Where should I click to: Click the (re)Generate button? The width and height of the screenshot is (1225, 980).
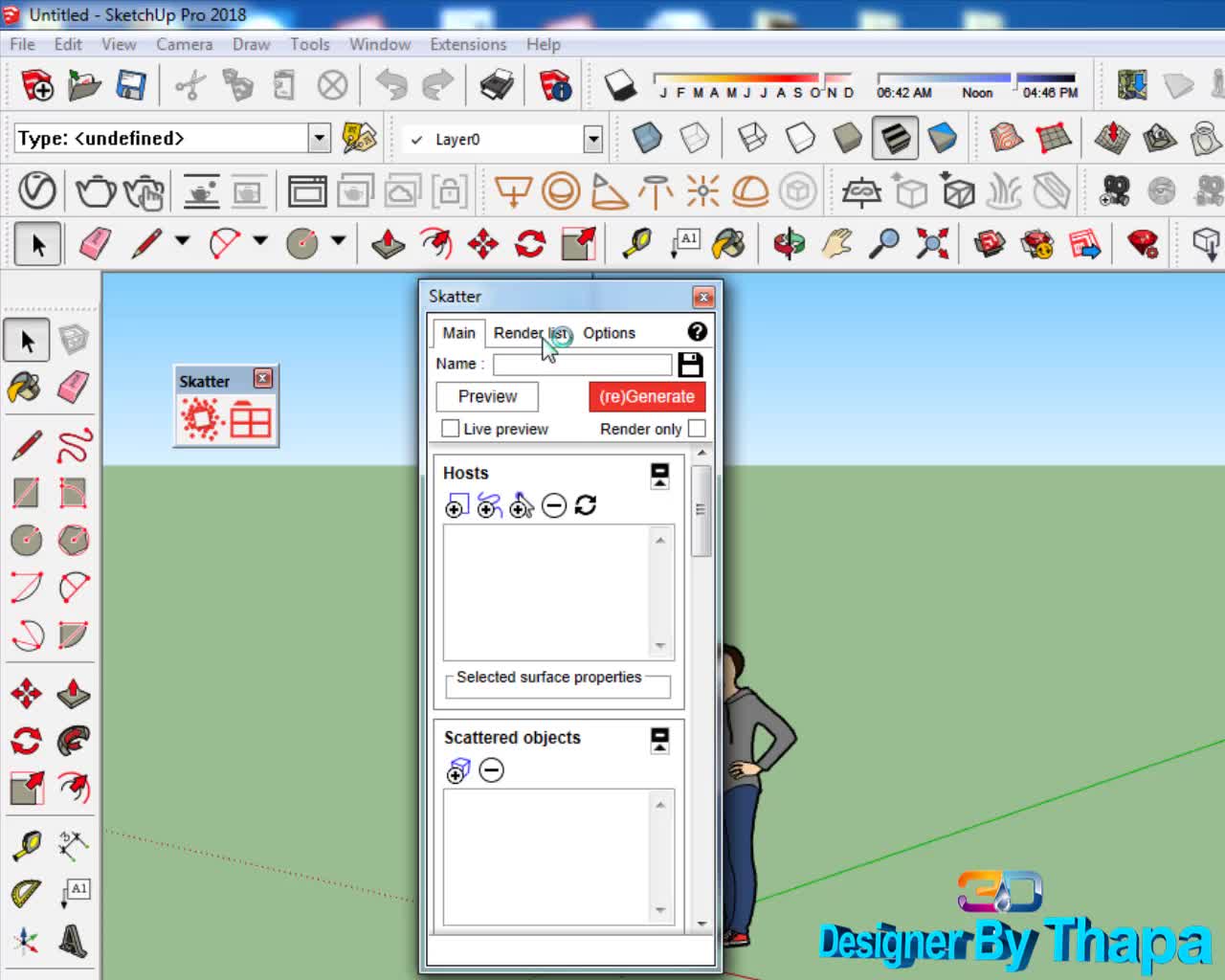647,396
